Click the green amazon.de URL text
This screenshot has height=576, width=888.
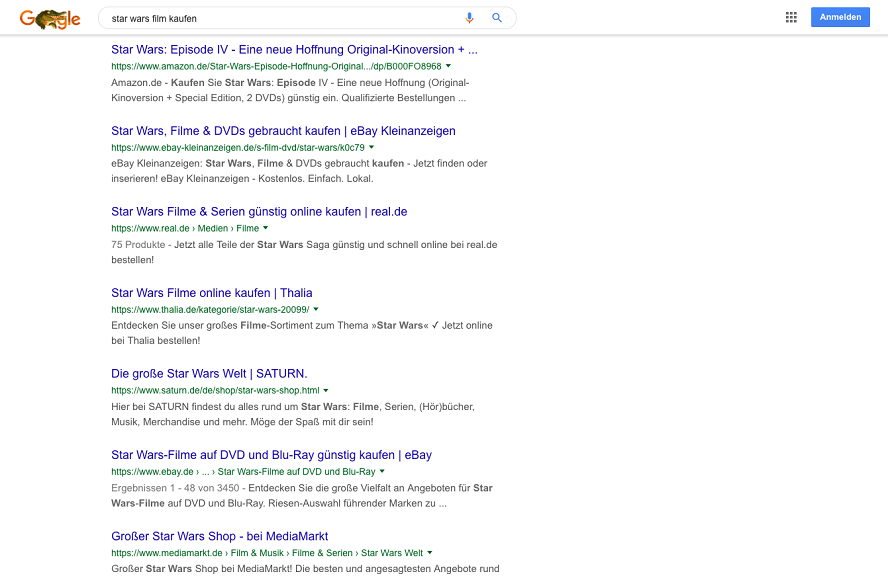(x=276, y=66)
